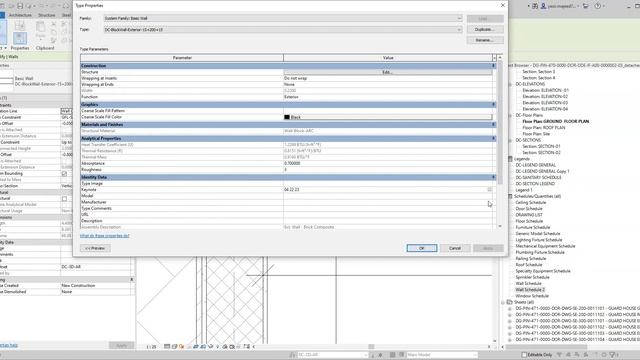Select Door Schedule in Project Browser
640x360 pixels.
529,209
